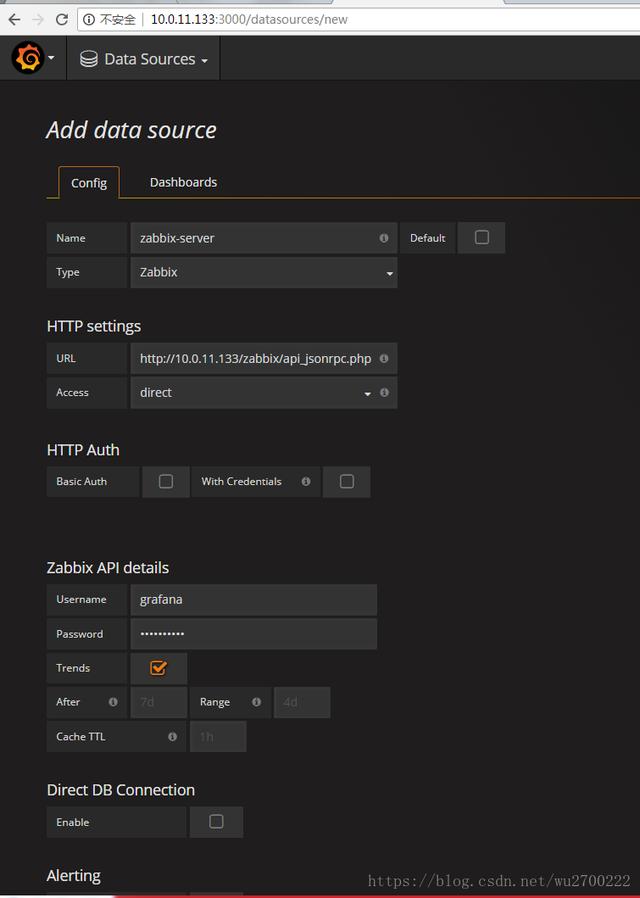Screen dimensions: 640x898
Task: Click the HTTP settings heading
Action: (x=94, y=326)
